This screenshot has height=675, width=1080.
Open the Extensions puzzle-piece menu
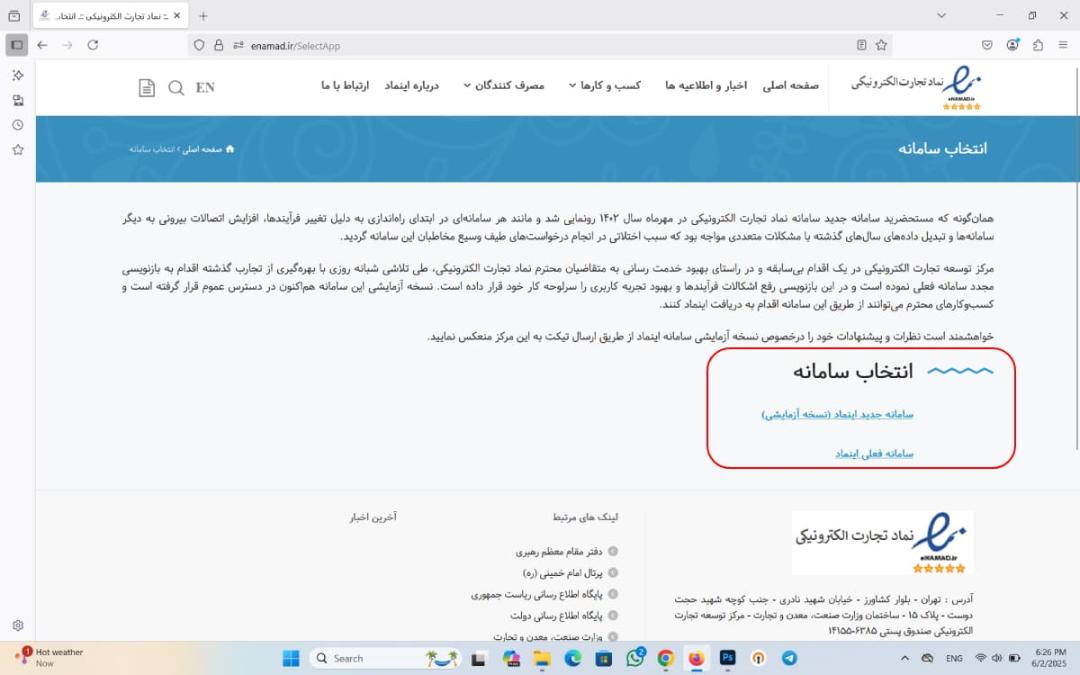[1038, 45]
